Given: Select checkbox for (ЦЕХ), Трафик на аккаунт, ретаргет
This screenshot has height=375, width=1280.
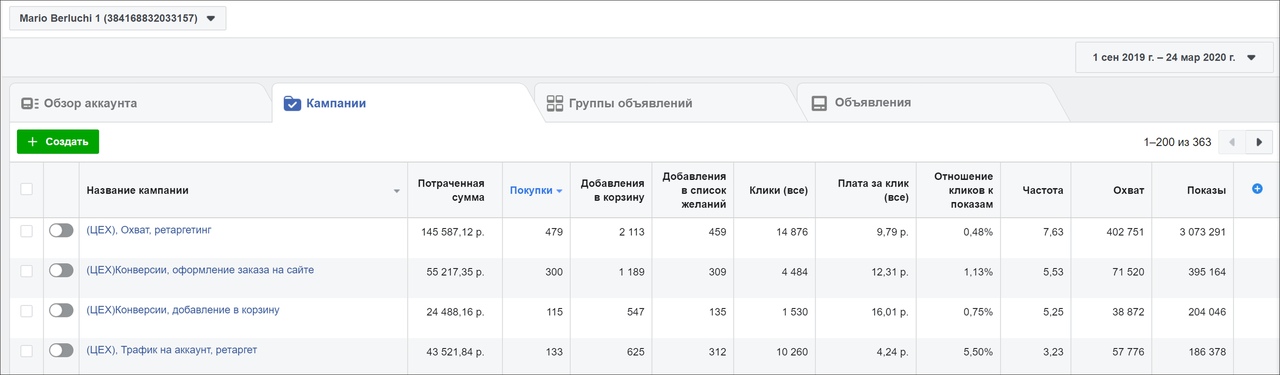Looking at the screenshot, I should click(x=27, y=351).
